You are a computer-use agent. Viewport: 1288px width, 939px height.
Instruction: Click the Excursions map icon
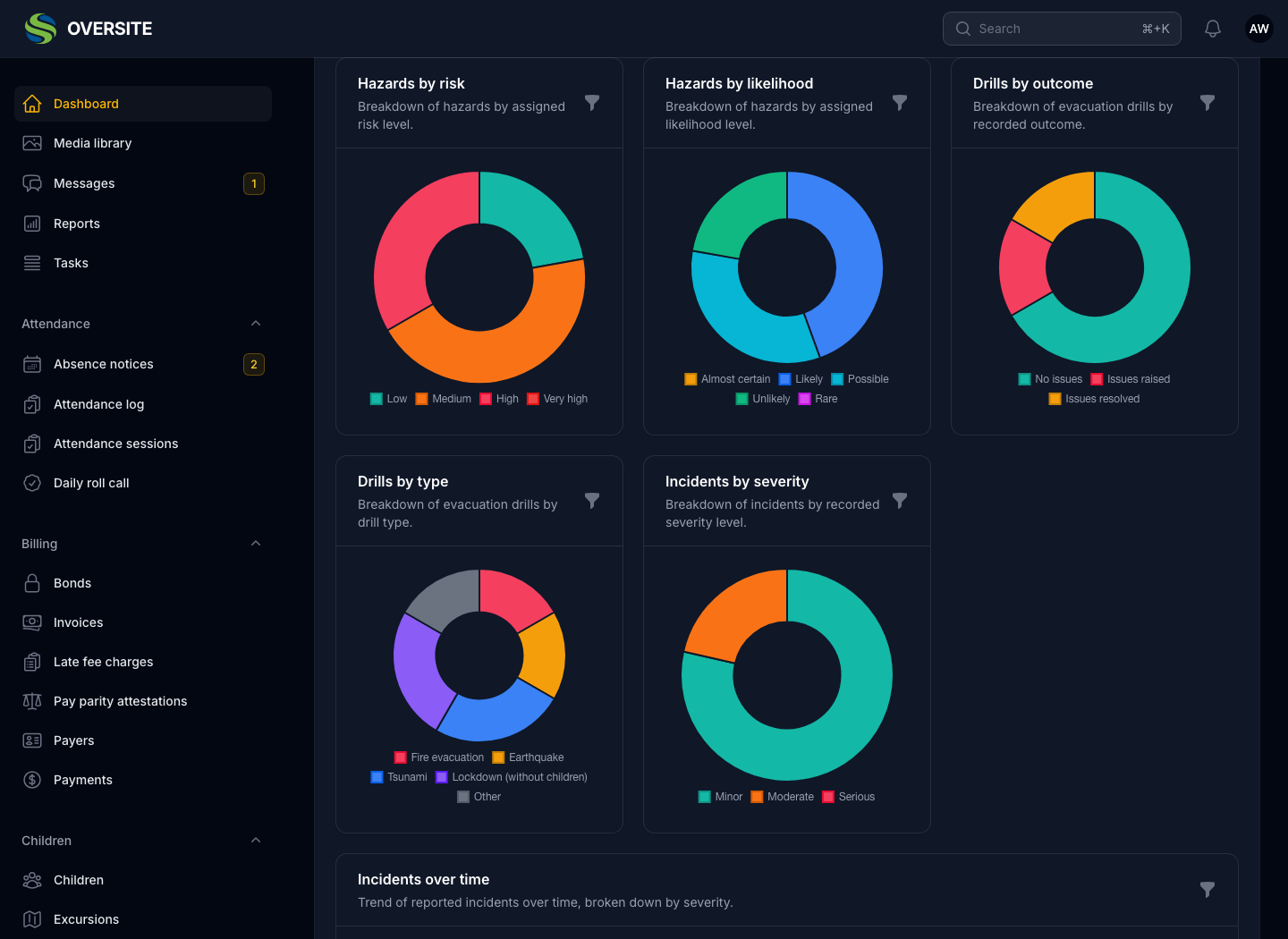point(32,919)
